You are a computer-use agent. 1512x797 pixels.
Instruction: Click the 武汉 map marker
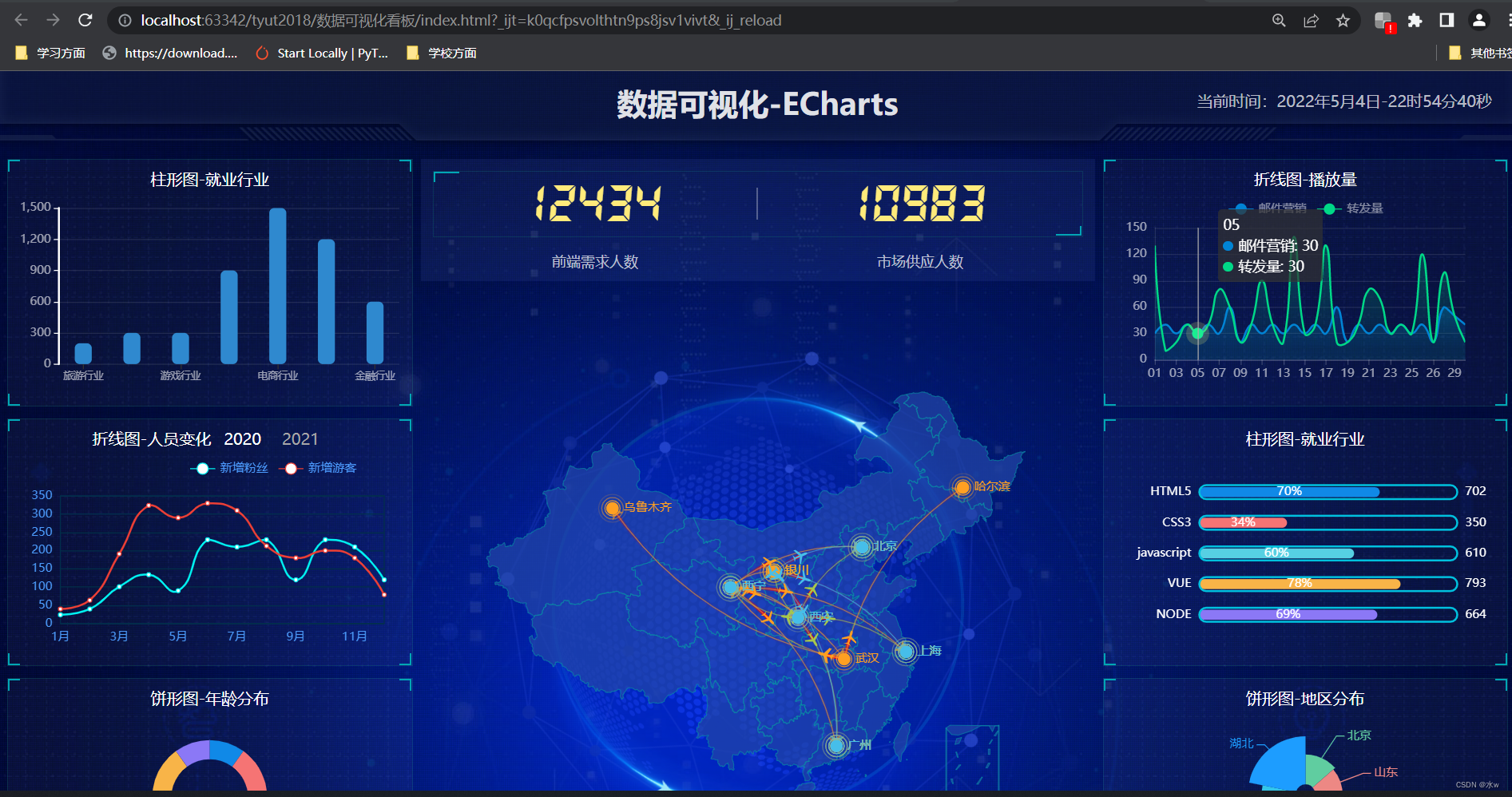click(x=843, y=659)
